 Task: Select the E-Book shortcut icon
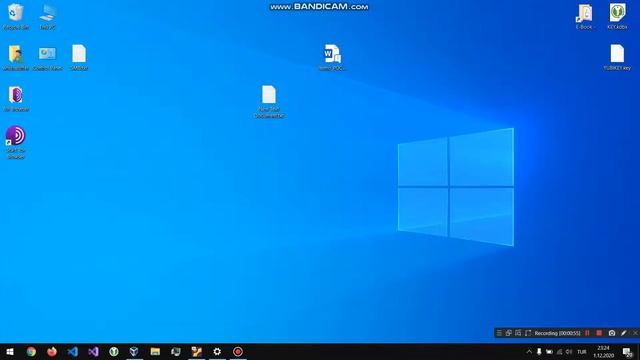tap(584, 16)
